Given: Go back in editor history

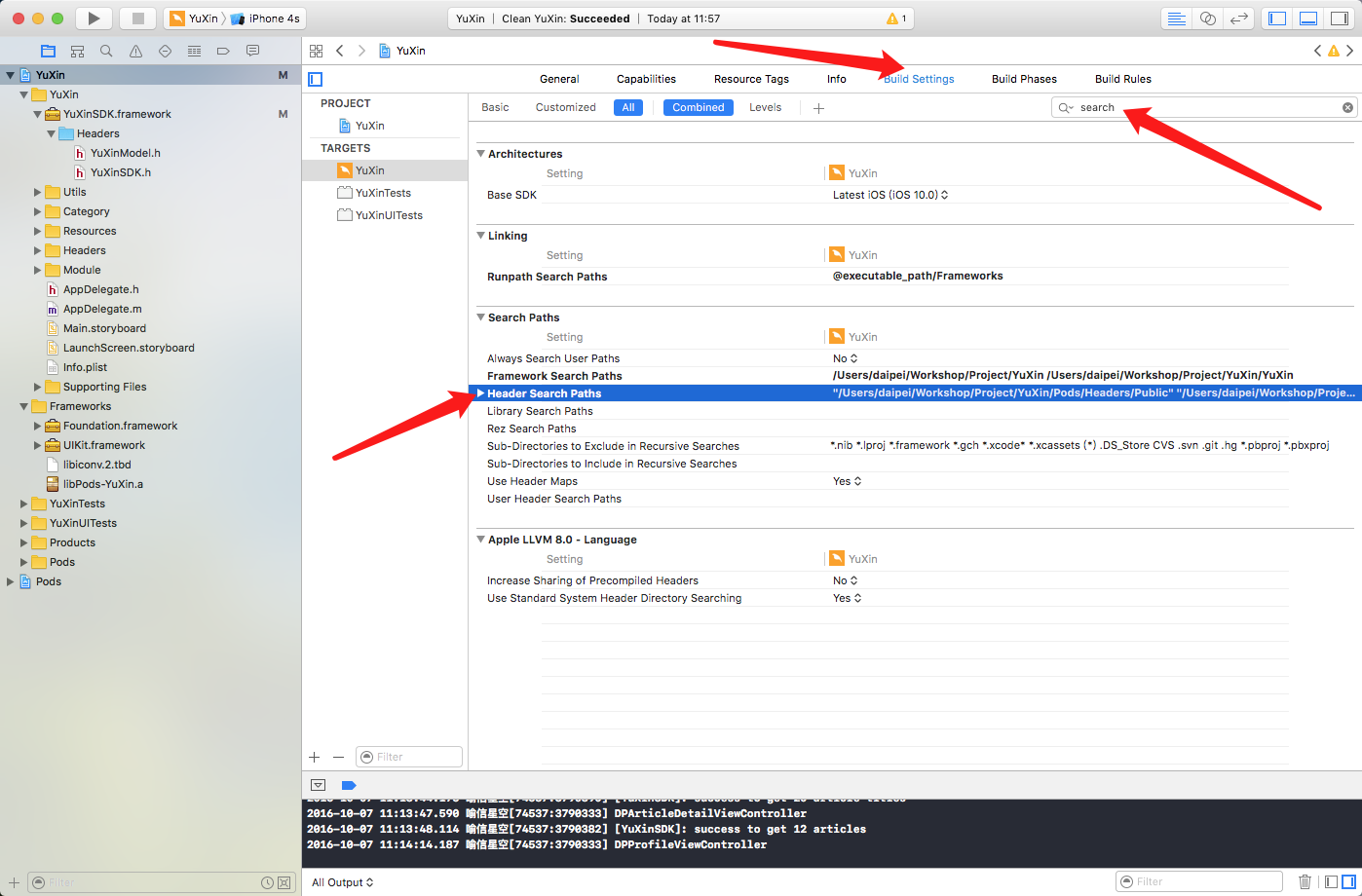Looking at the screenshot, I should pos(339,51).
